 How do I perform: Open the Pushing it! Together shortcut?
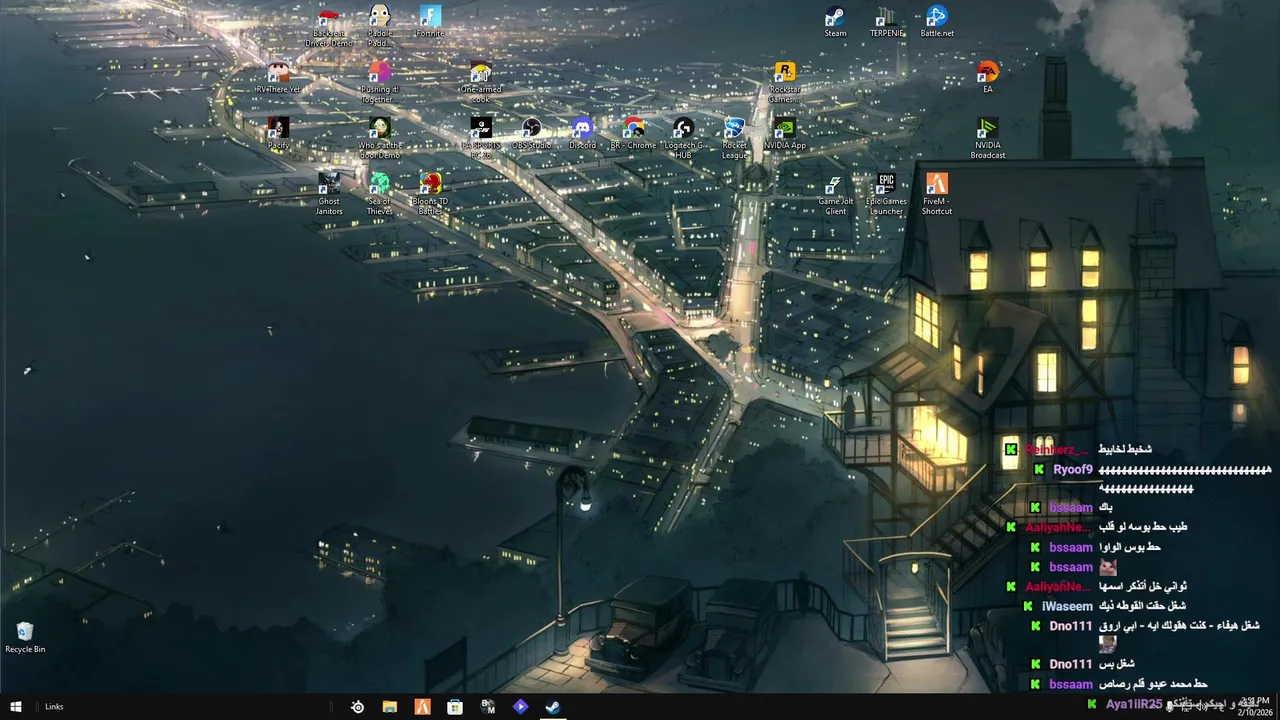379,82
